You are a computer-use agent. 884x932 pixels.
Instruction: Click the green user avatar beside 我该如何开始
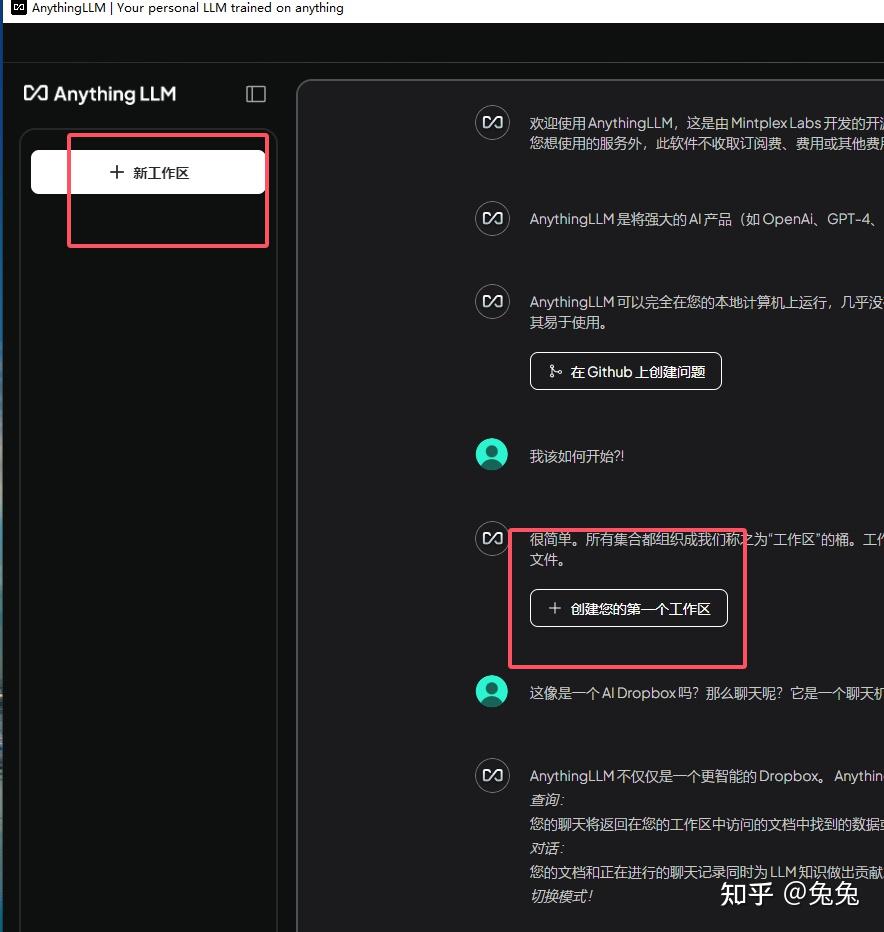click(x=491, y=454)
